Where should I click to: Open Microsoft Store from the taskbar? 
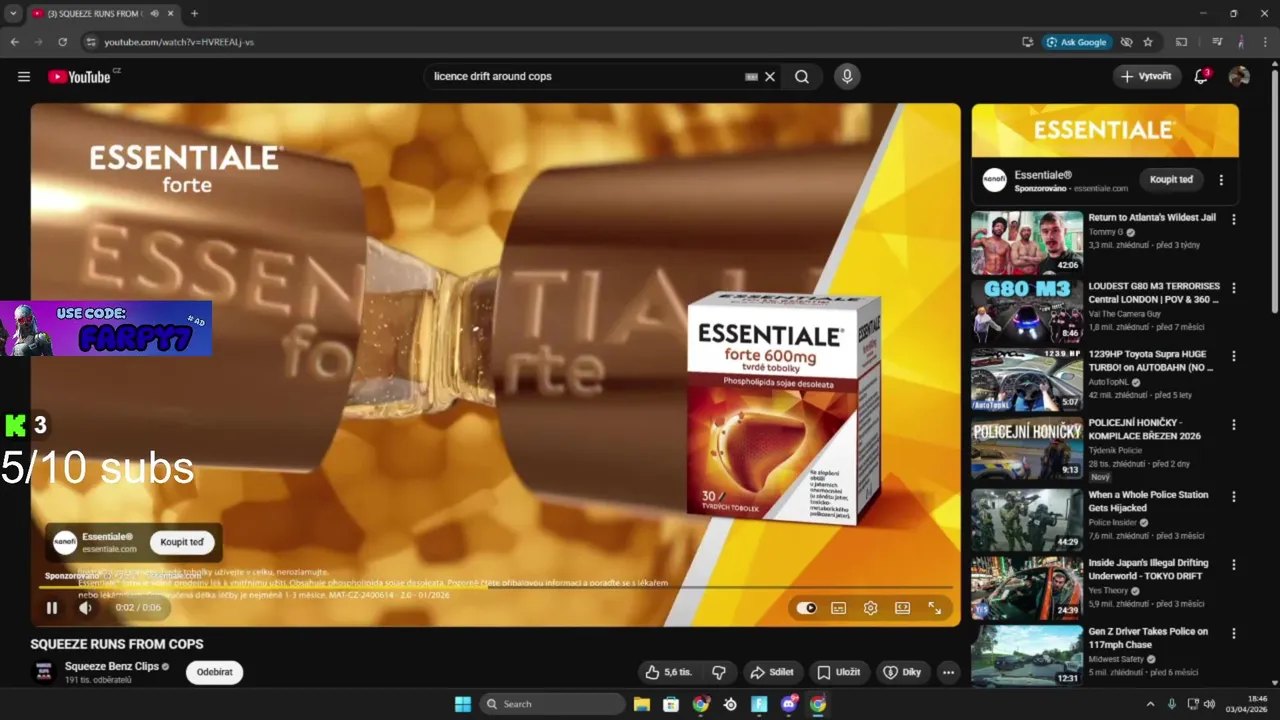[x=671, y=704]
